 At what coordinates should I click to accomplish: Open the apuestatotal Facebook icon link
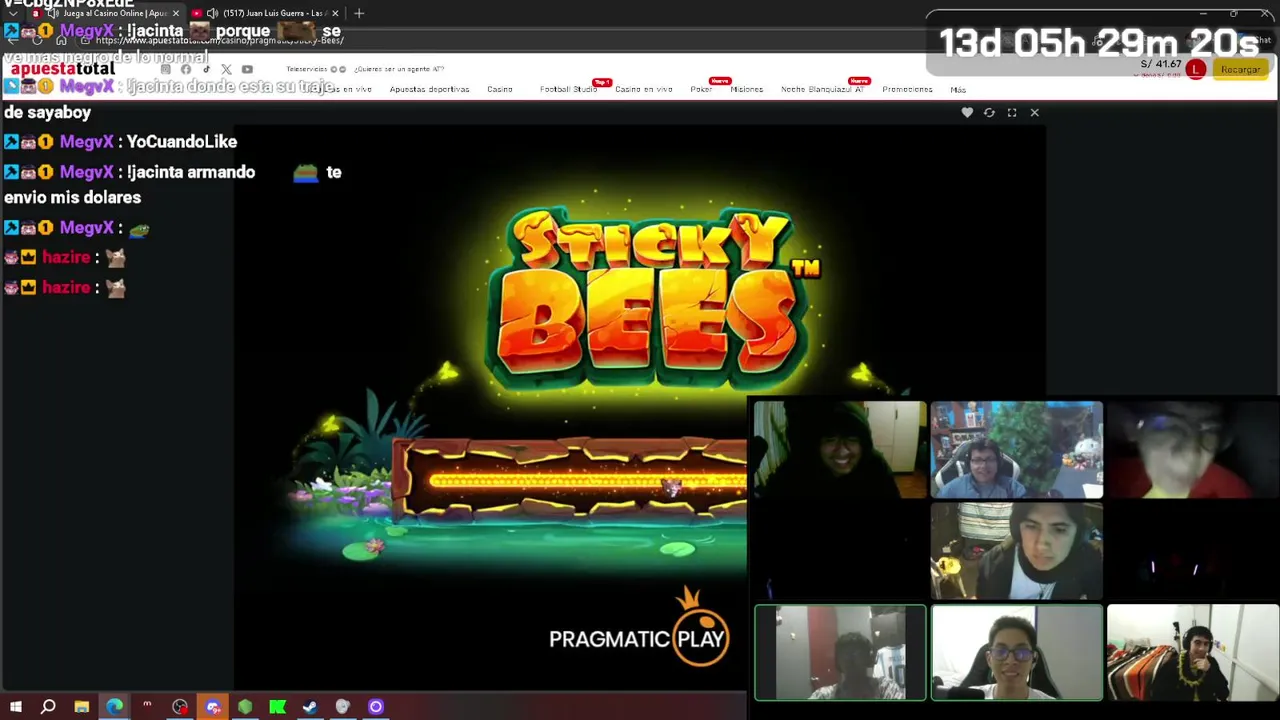tap(186, 69)
